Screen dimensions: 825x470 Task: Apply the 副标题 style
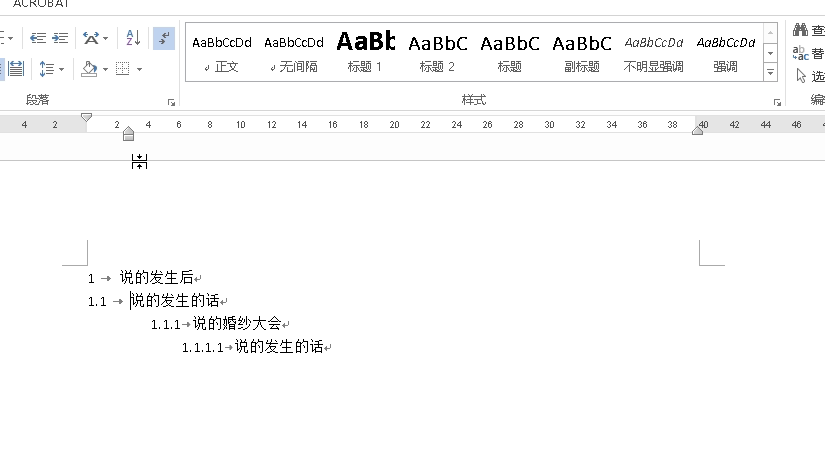click(x=581, y=53)
